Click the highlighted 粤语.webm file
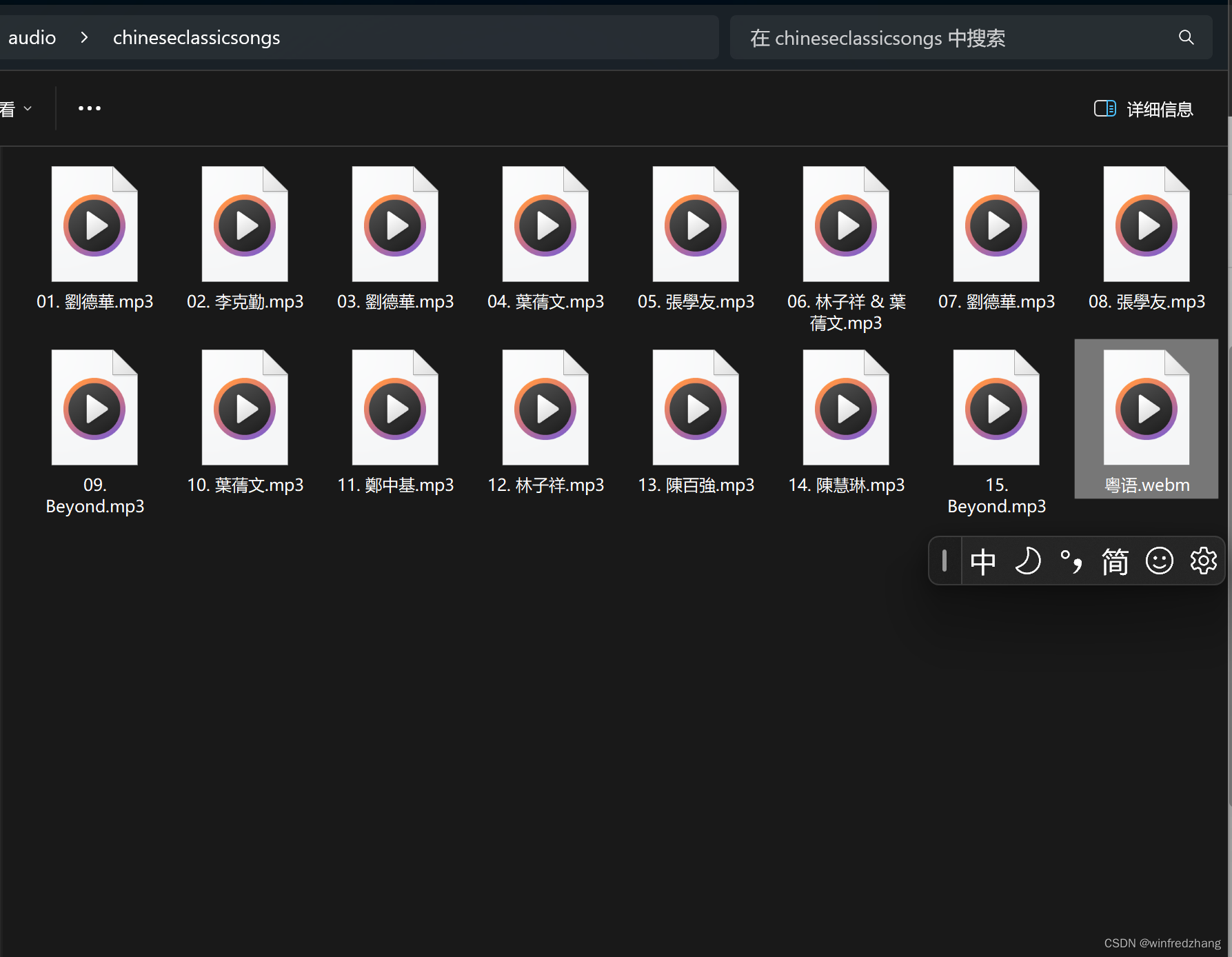This screenshot has height=957, width=1232. [1147, 419]
